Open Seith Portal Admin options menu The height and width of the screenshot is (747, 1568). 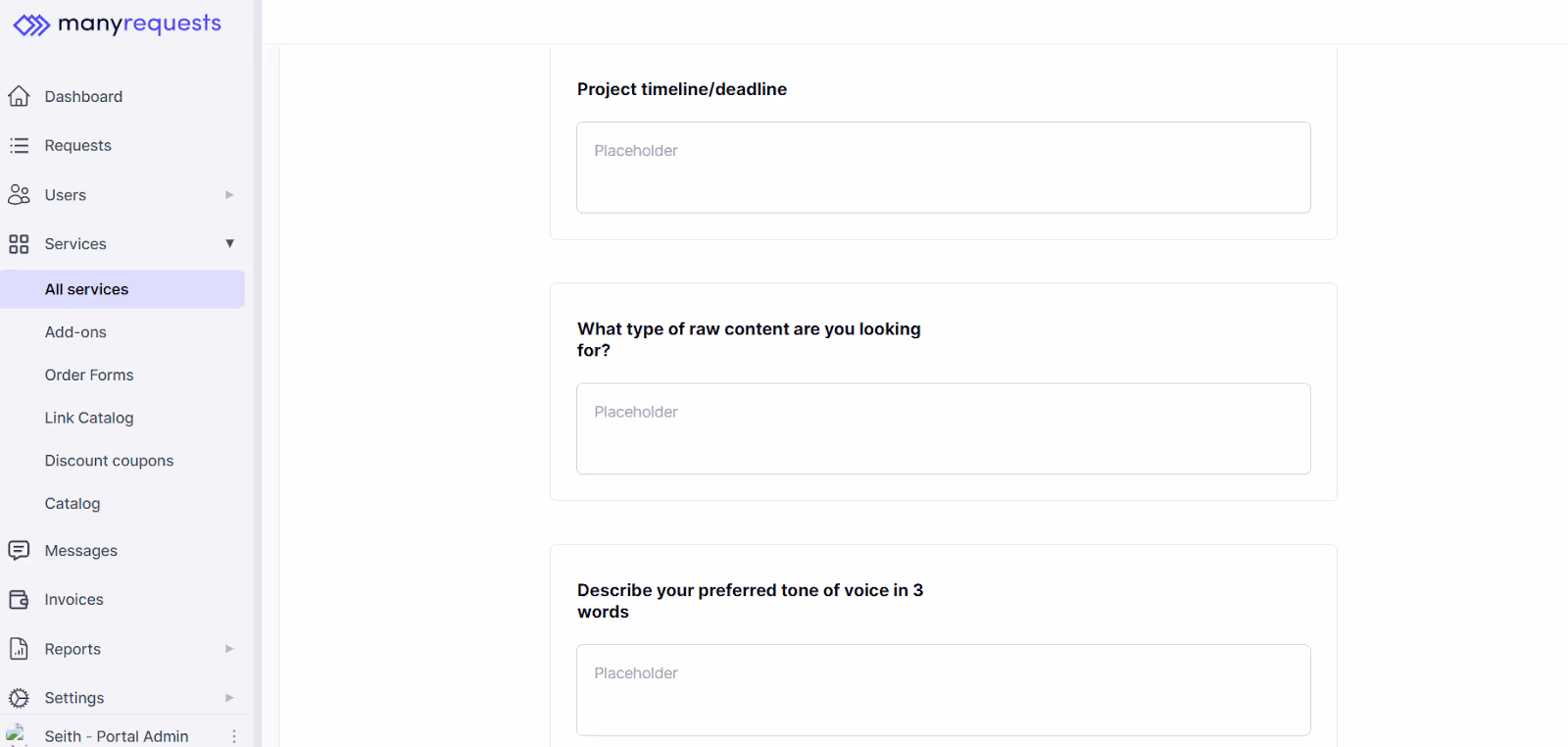233,736
